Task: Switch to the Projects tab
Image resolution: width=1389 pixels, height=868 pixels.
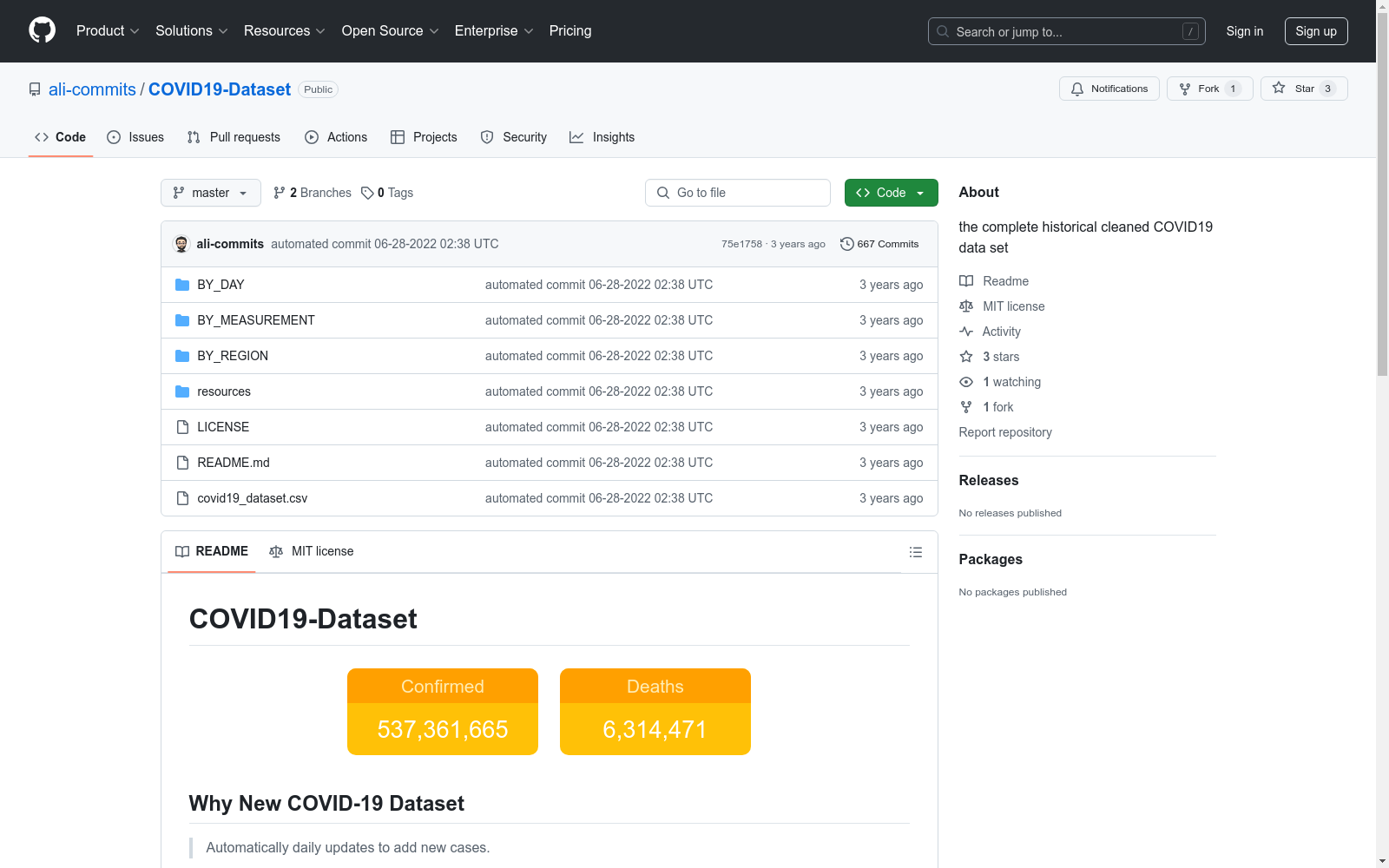Action: pos(424,137)
